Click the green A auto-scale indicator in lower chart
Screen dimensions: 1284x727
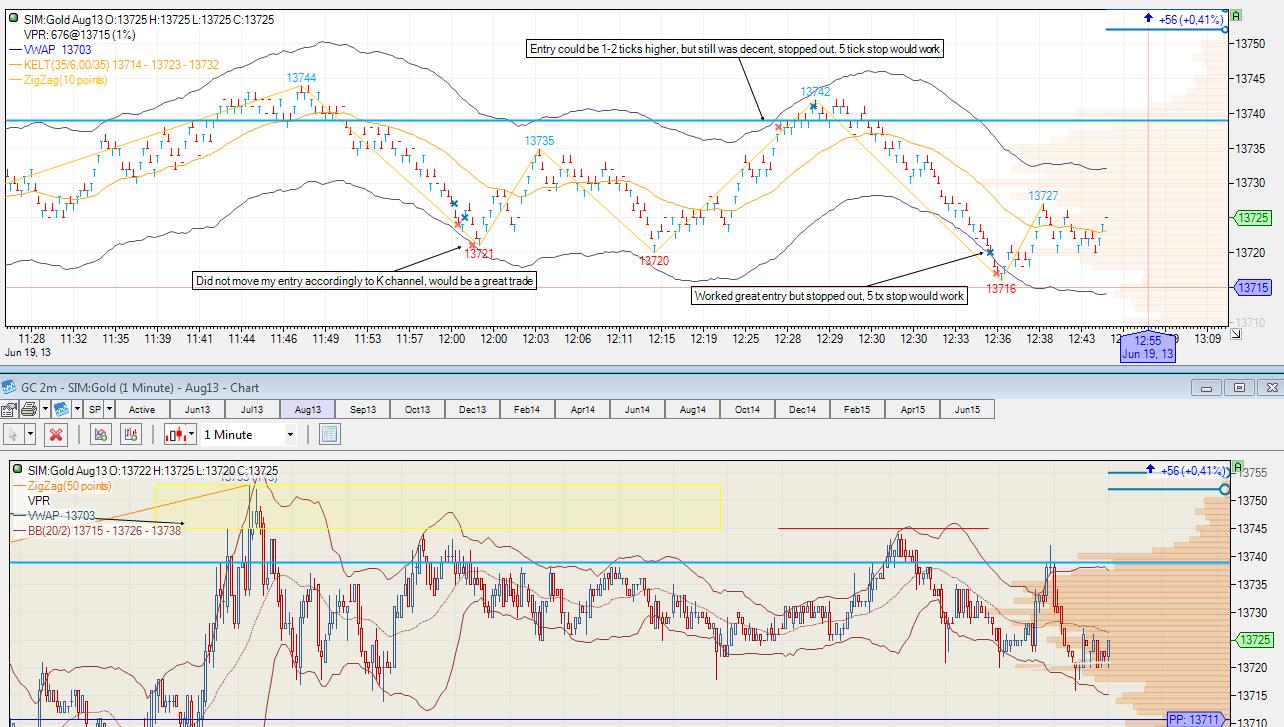[x=1236, y=467]
